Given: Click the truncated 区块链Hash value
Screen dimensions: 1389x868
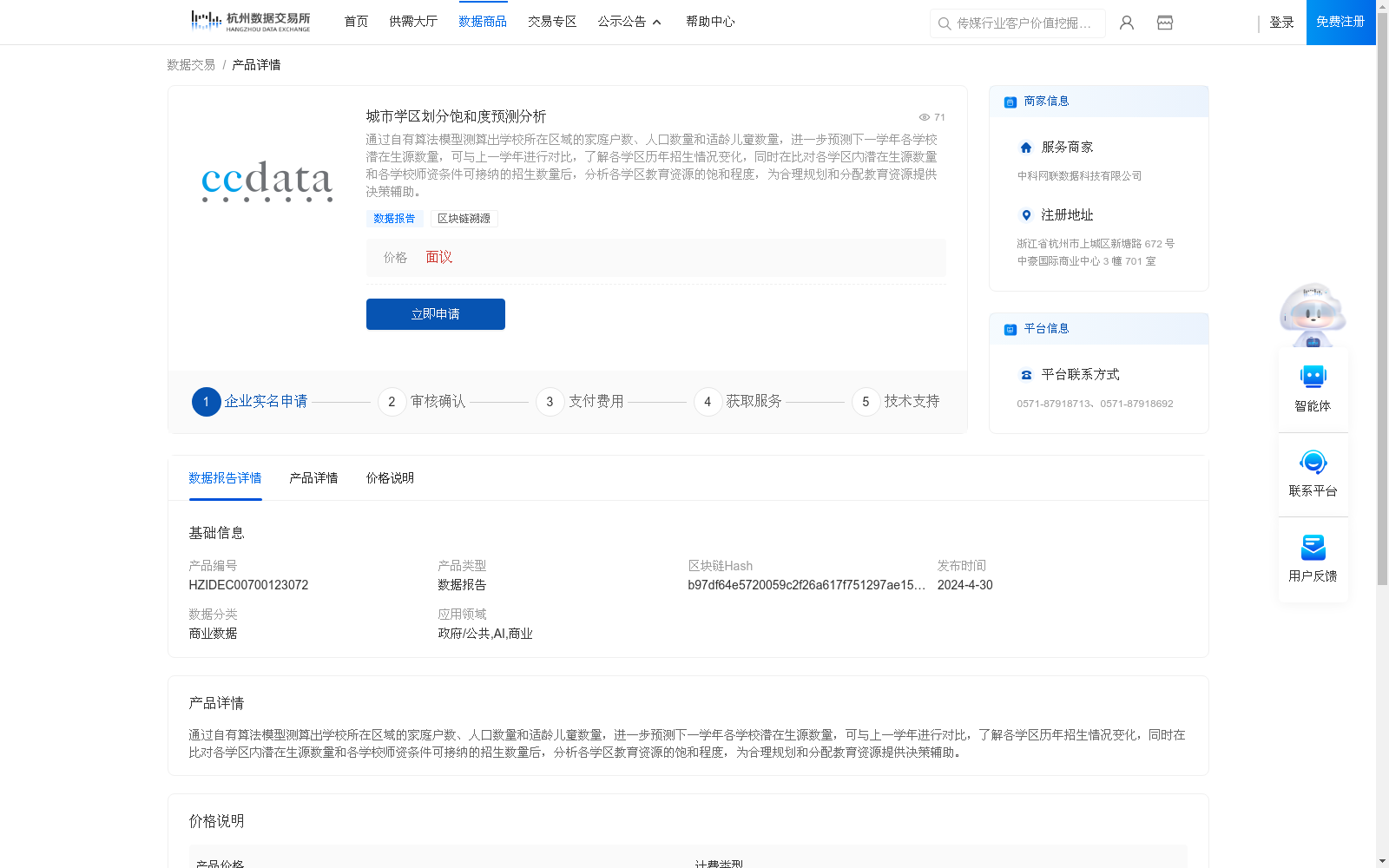Looking at the screenshot, I should coord(806,585).
